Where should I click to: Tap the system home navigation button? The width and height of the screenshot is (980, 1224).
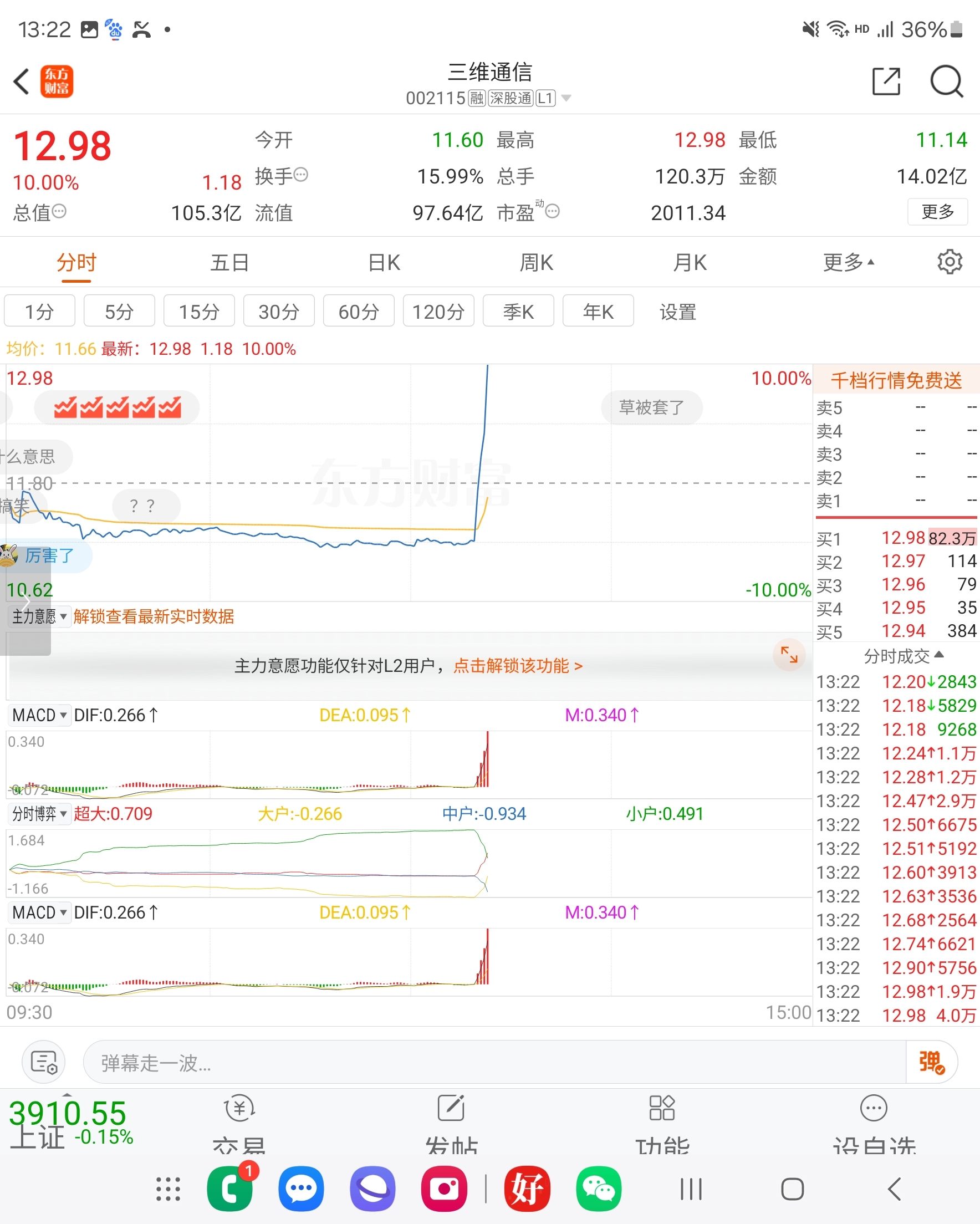792,1189
